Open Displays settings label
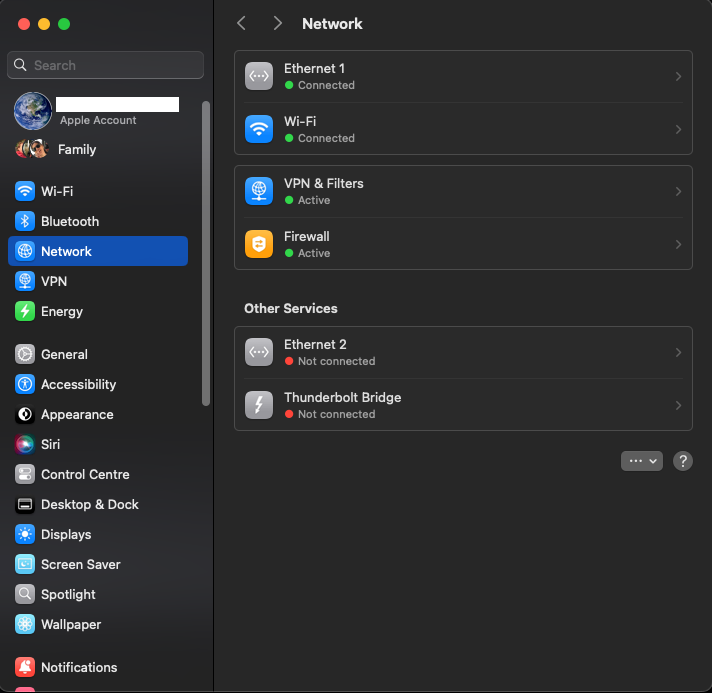The image size is (712, 693). click(66, 535)
